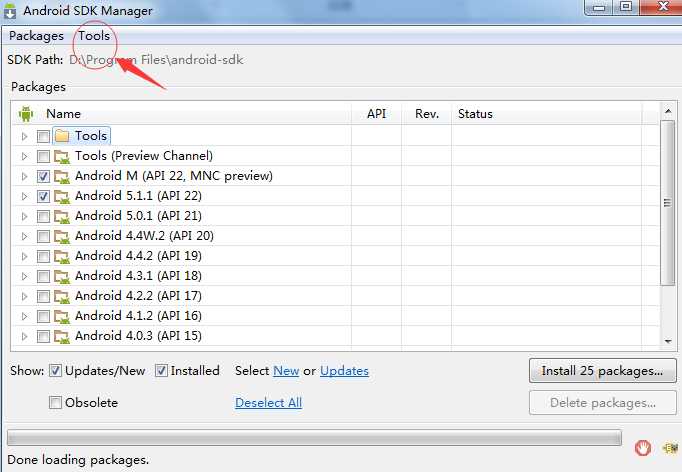Click the Android robot icon in Name header
The width and height of the screenshot is (682, 472).
pos(26,114)
